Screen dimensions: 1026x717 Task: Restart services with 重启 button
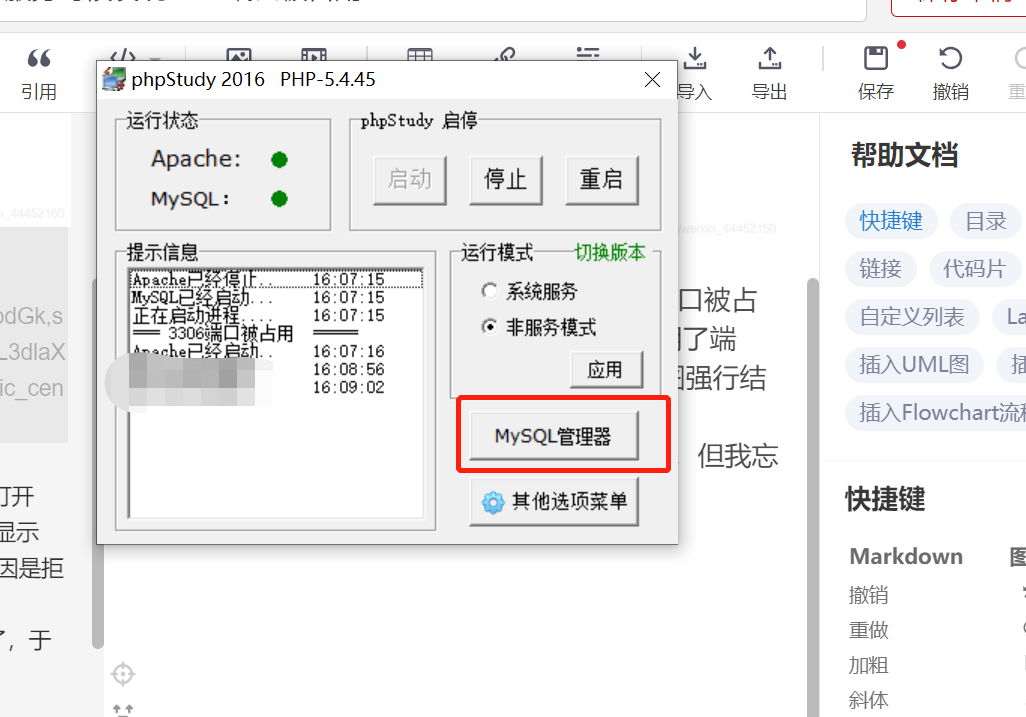(601, 179)
